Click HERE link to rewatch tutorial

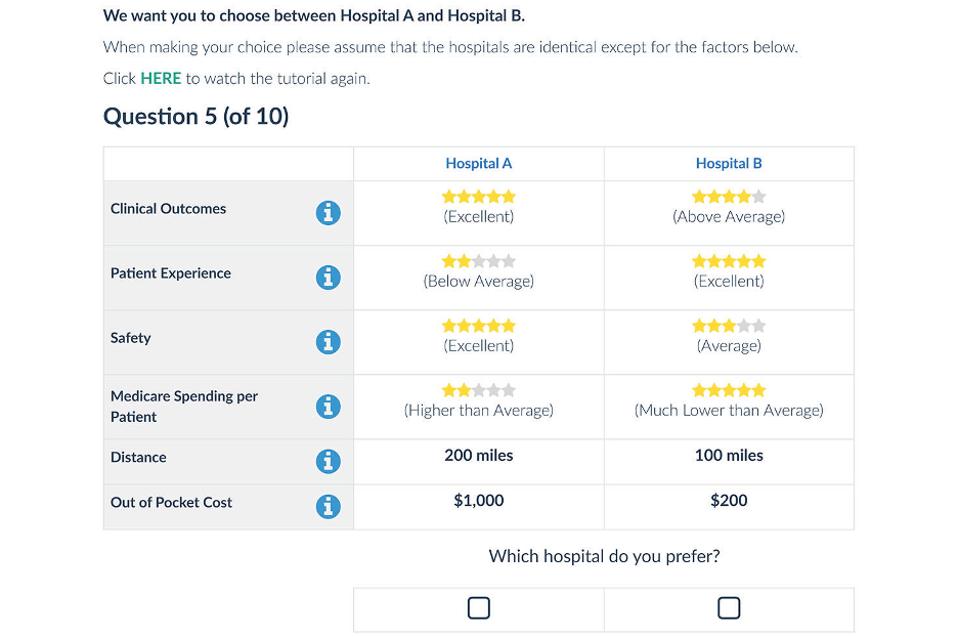pos(160,78)
